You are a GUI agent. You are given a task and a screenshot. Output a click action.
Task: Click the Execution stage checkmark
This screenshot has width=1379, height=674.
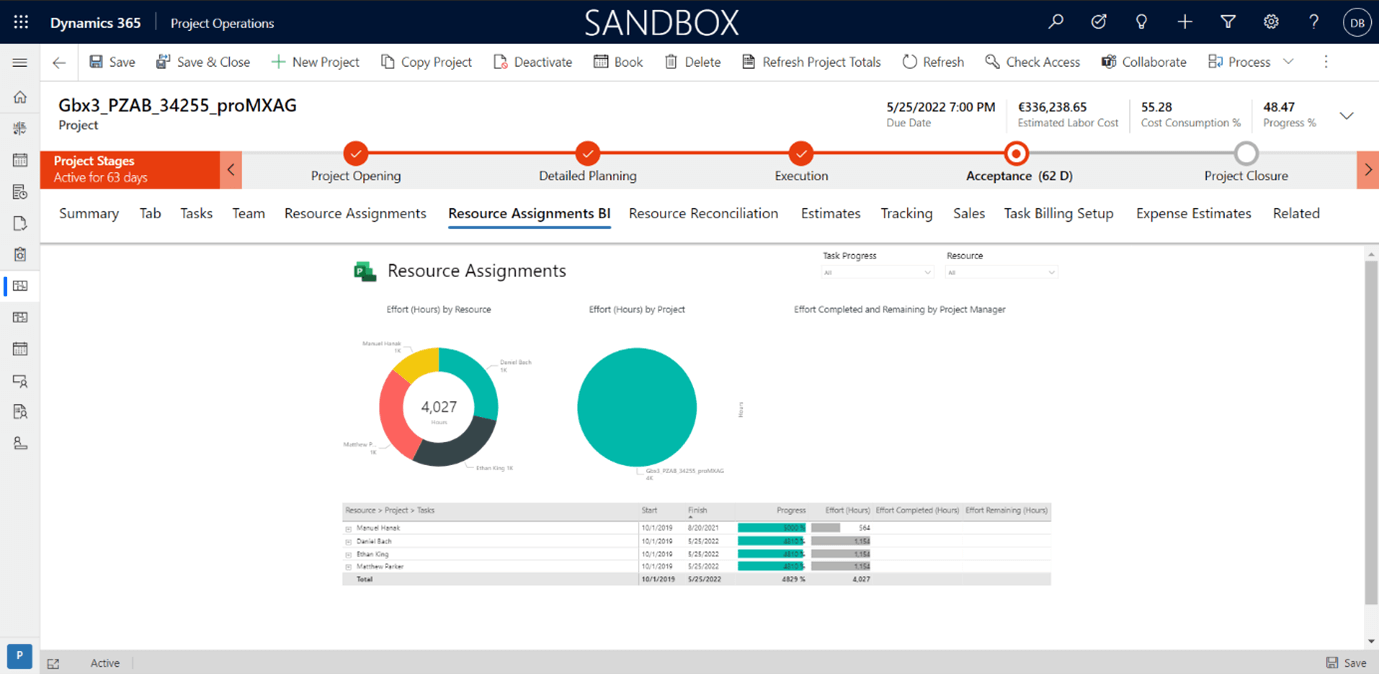click(801, 155)
